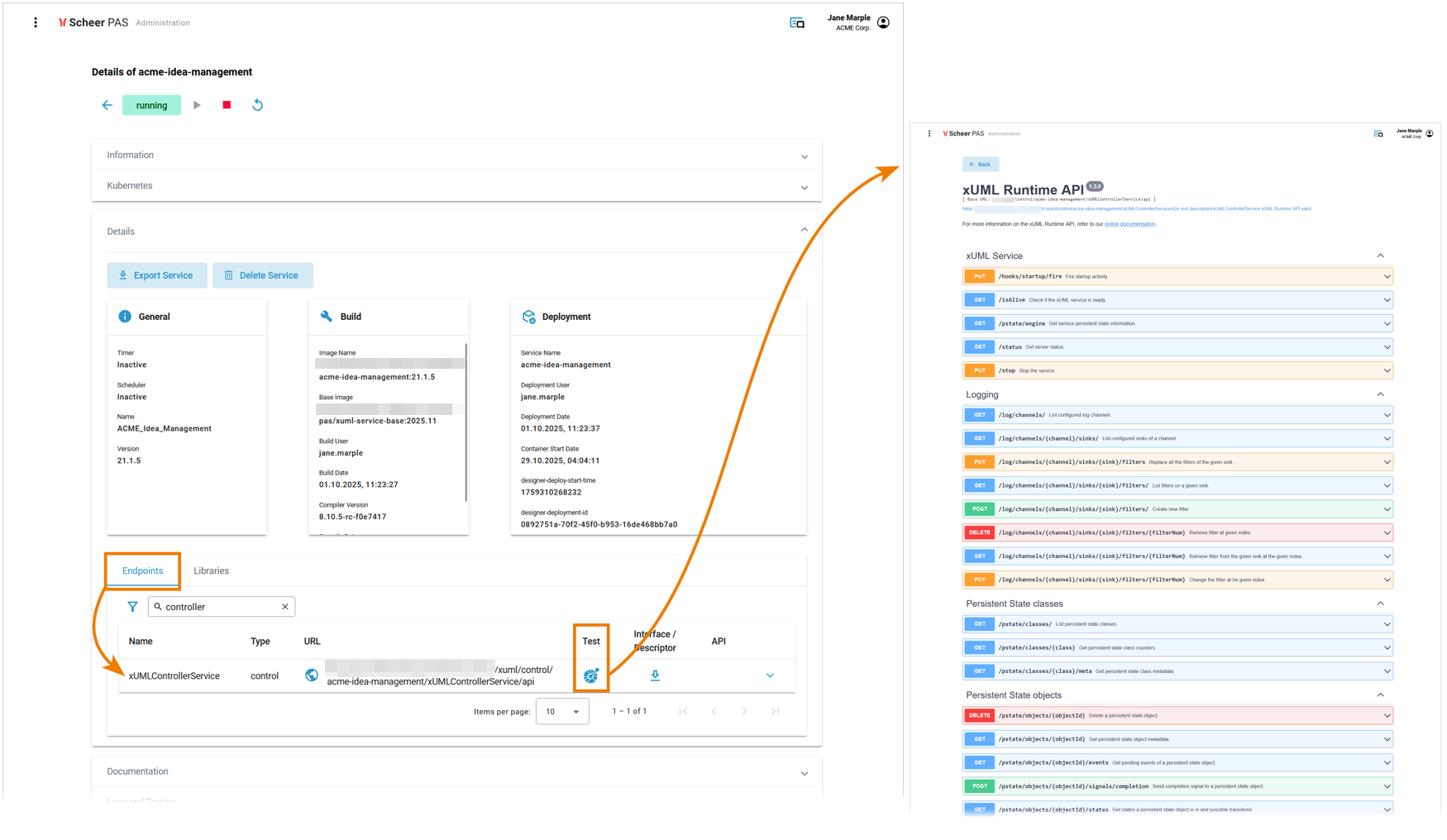The width and height of the screenshot is (1447, 840).
Task: Open the three-dot menu in xUML Runtime API window
Action: coord(929,134)
